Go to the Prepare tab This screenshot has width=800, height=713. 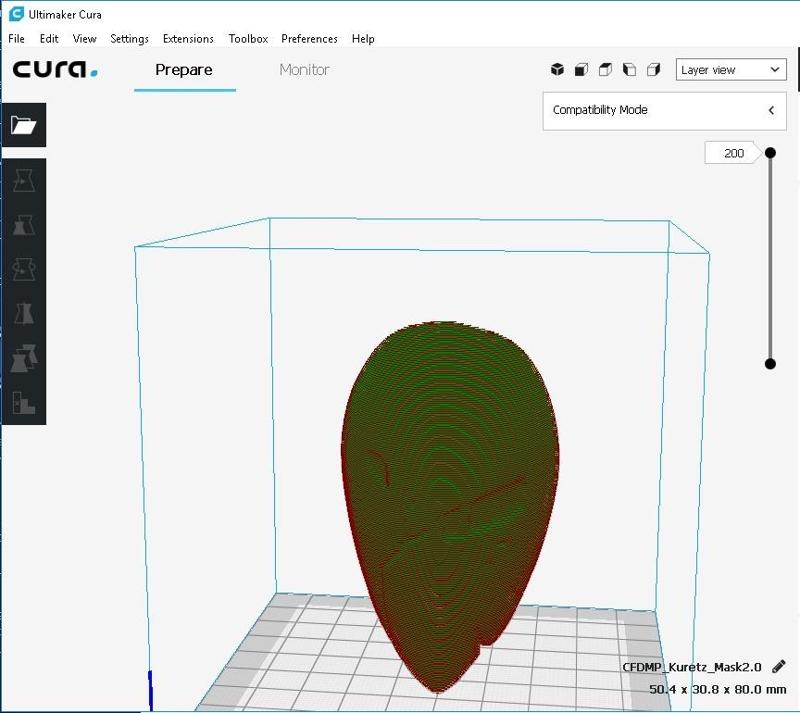point(184,70)
